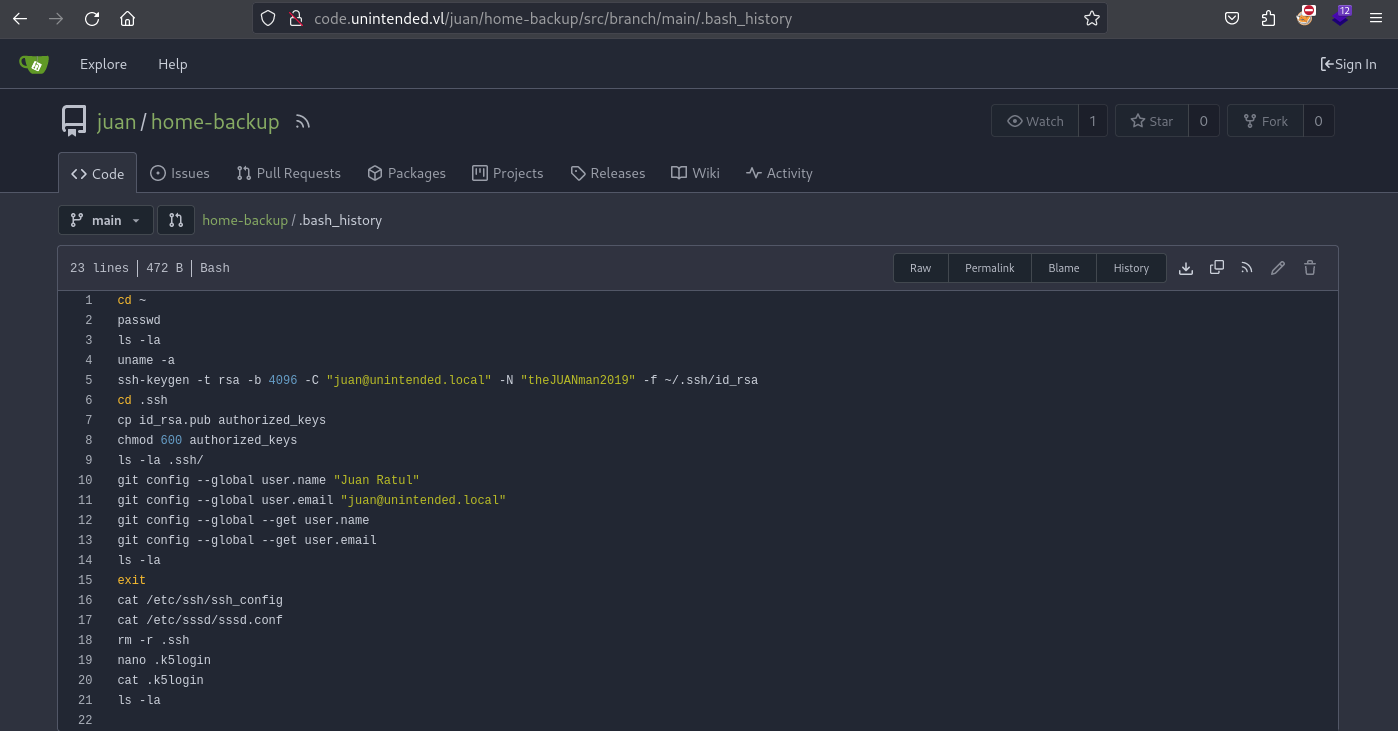This screenshot has width=1398, height=731.
Task: Click the browser address bar
Action: (680, 18)
